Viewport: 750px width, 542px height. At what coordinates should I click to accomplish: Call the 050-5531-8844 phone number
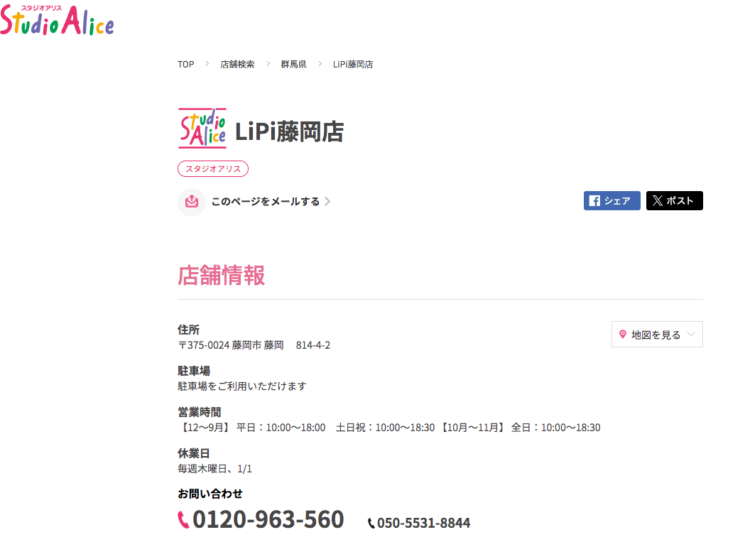pyautogui.click(x=423, y=523)
